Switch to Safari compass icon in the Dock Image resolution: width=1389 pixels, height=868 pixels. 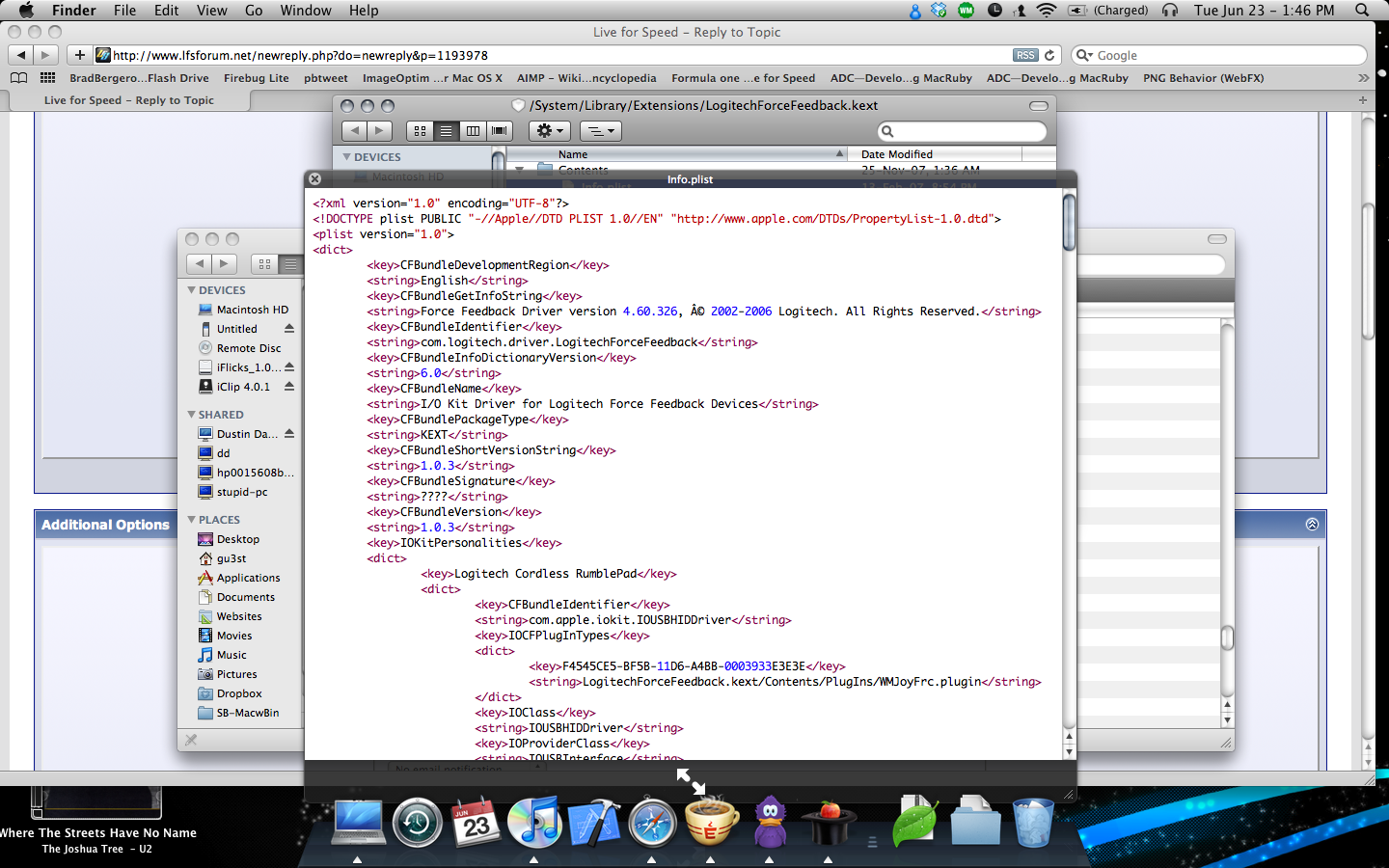point(652,823)
